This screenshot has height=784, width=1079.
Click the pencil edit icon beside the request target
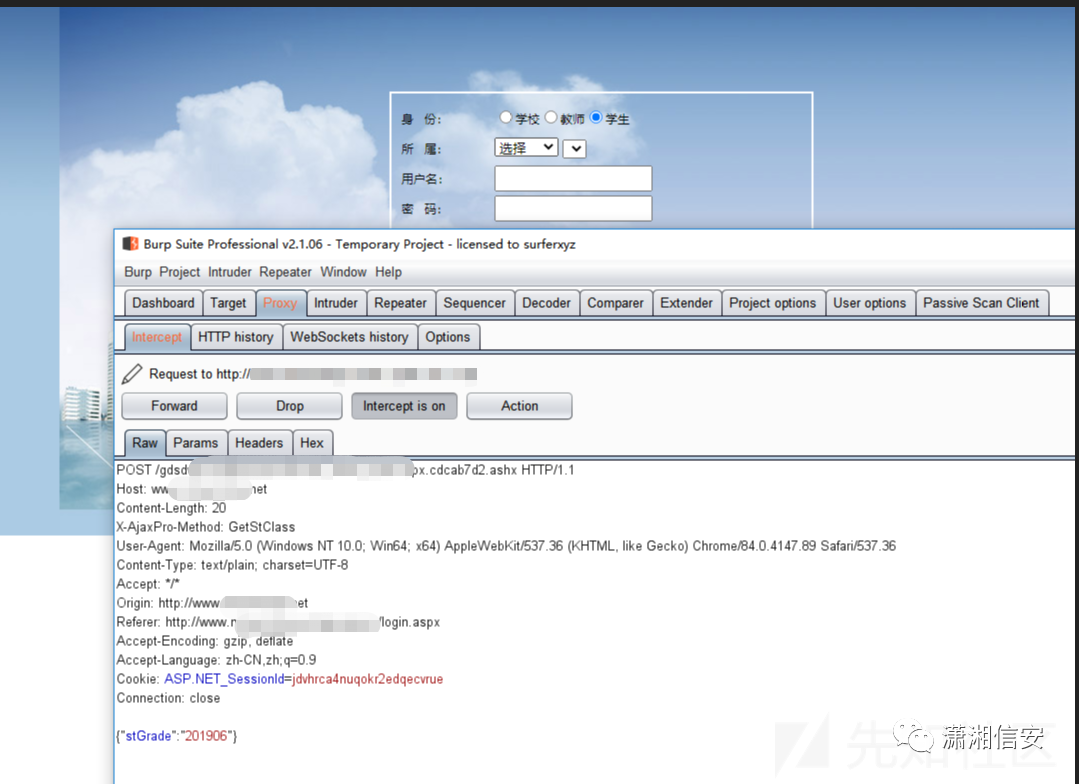coord(131,374)
